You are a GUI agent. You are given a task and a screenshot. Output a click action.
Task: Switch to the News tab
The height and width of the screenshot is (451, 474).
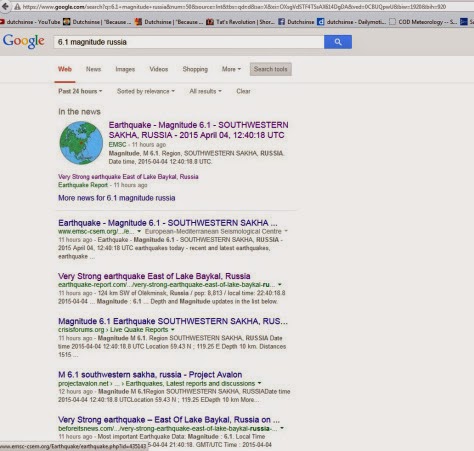tap(93, 69)
